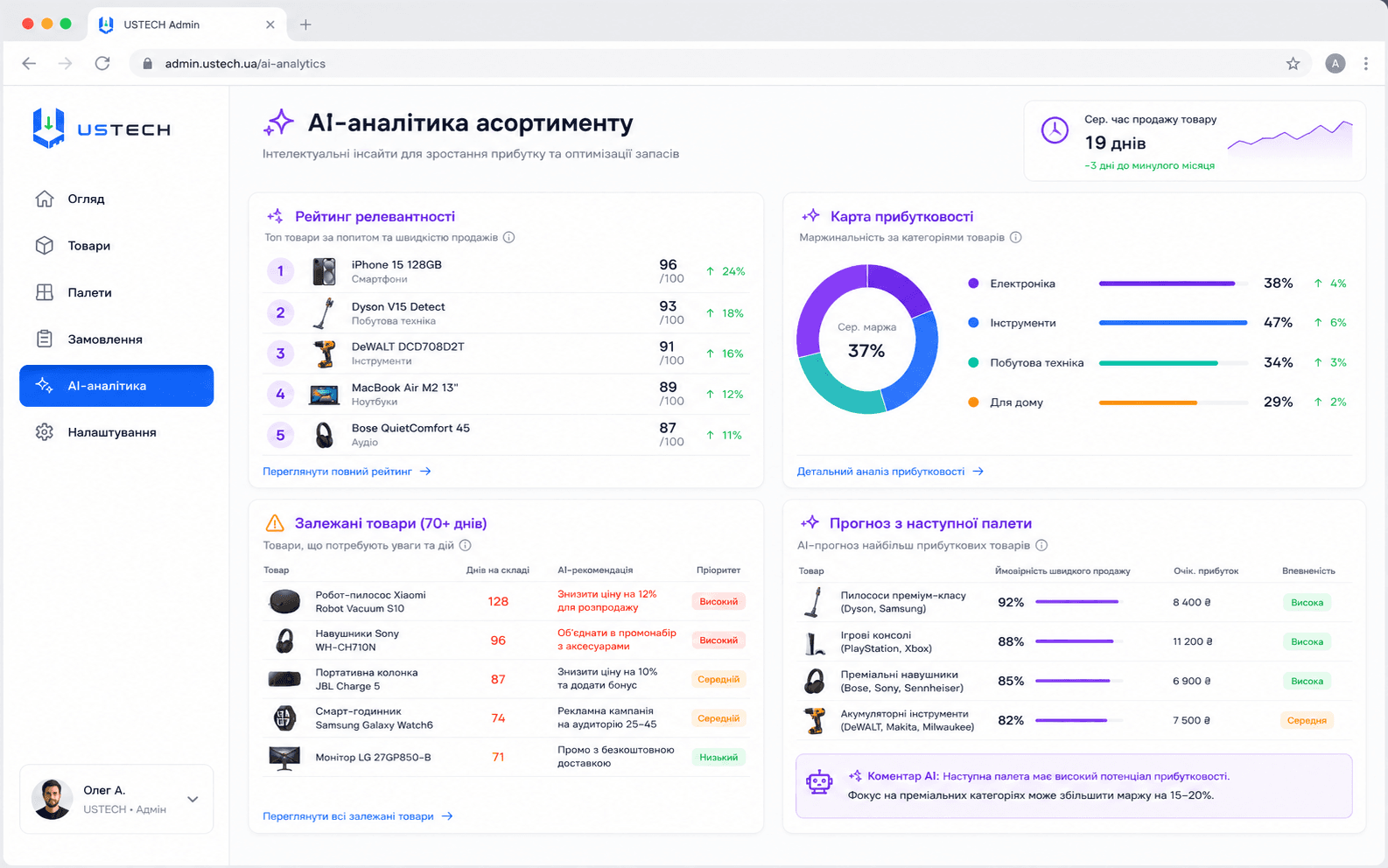
Task: Click the clock icon in the sale-time card
Action: click(x=1055, y=130)
